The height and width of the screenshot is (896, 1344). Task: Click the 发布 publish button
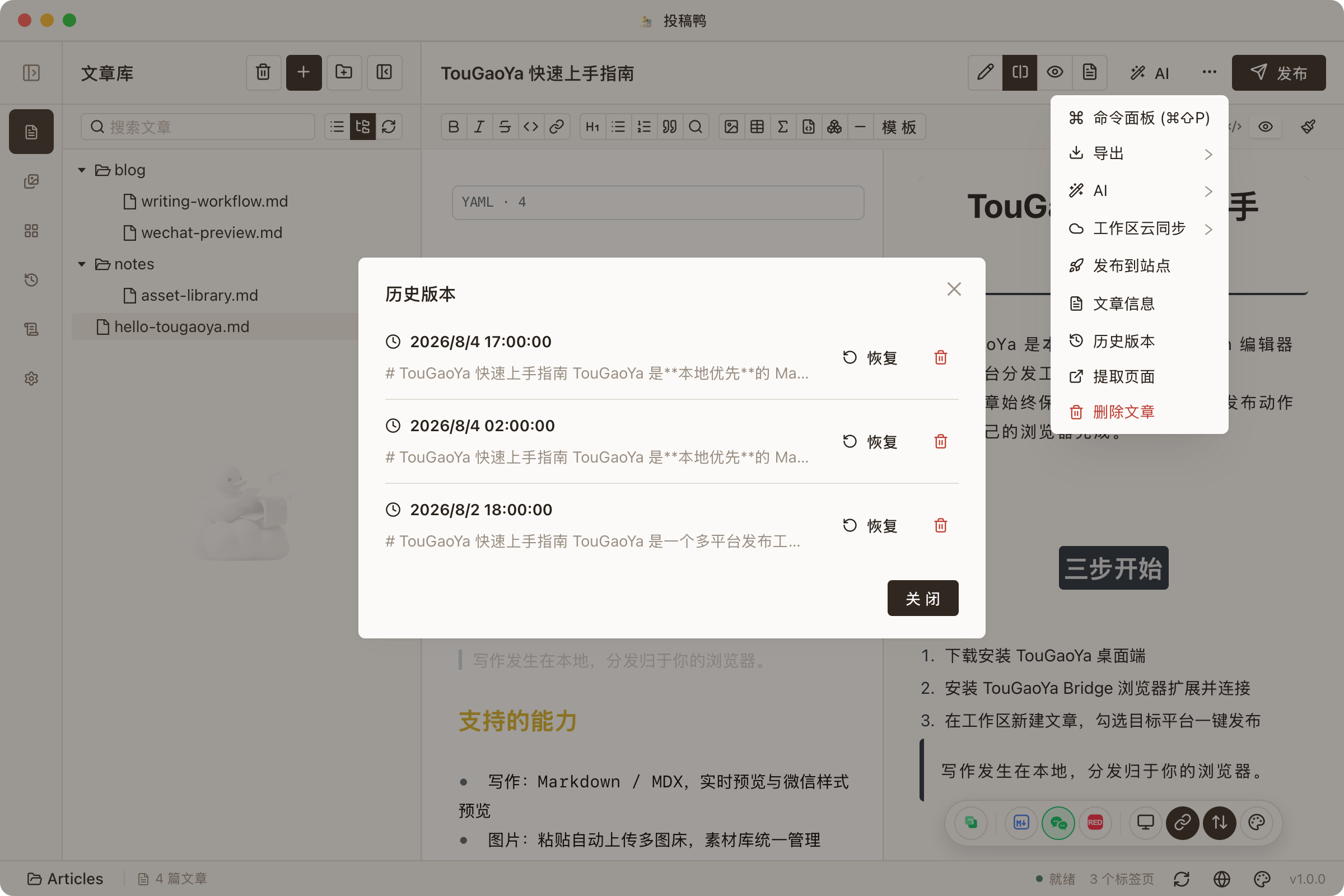tap(1279, 73)
